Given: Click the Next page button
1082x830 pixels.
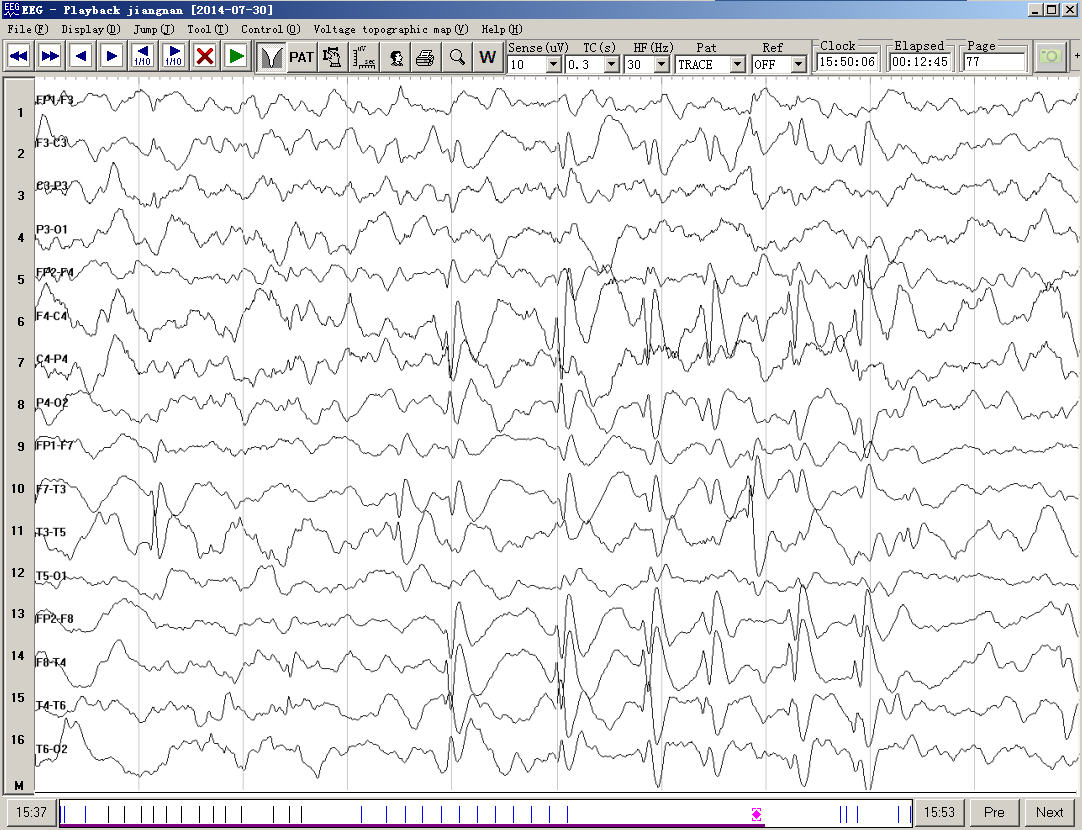Looking at the screenshot, I should [1049, 813].
